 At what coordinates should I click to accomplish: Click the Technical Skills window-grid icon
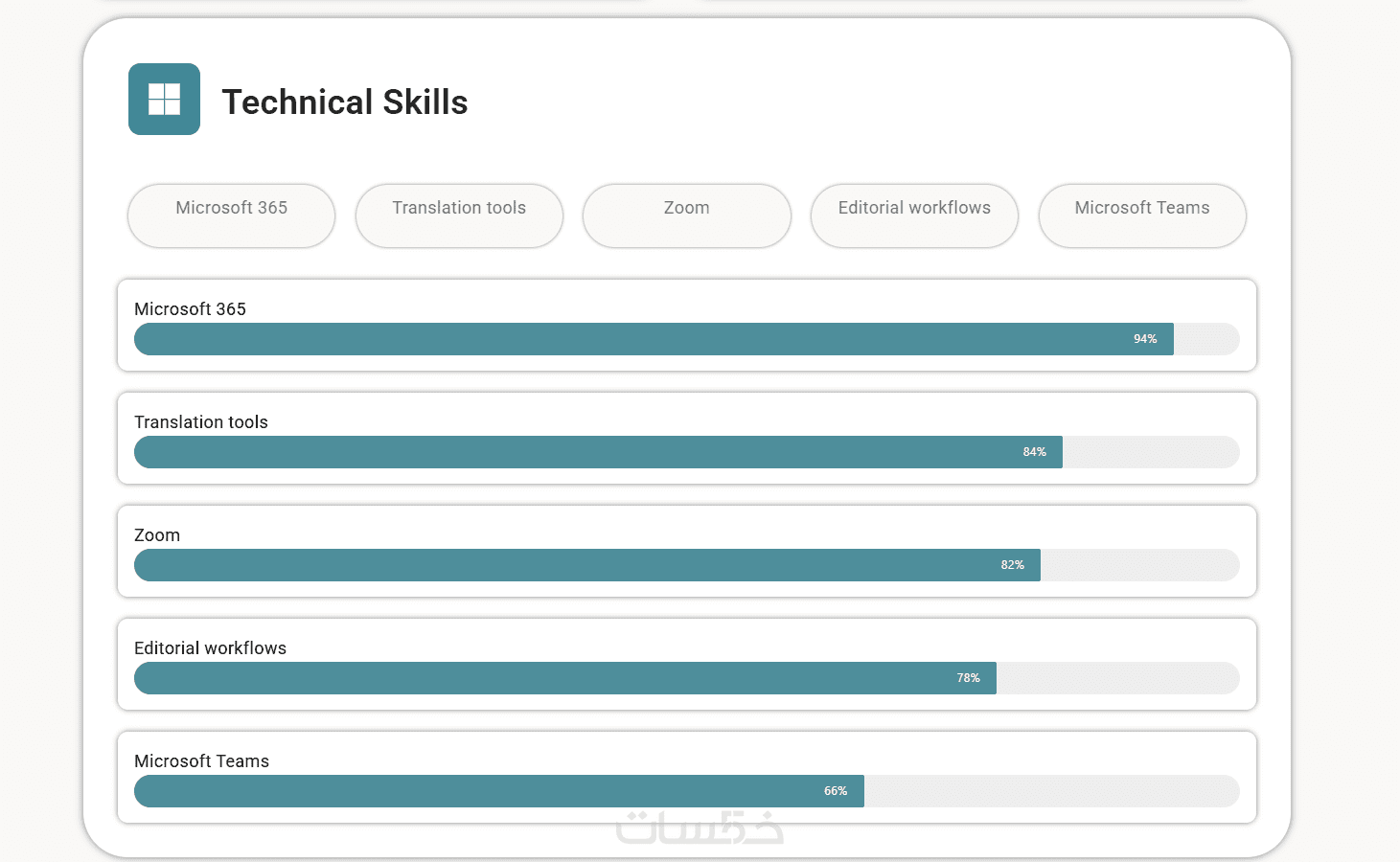coord(164,99)
